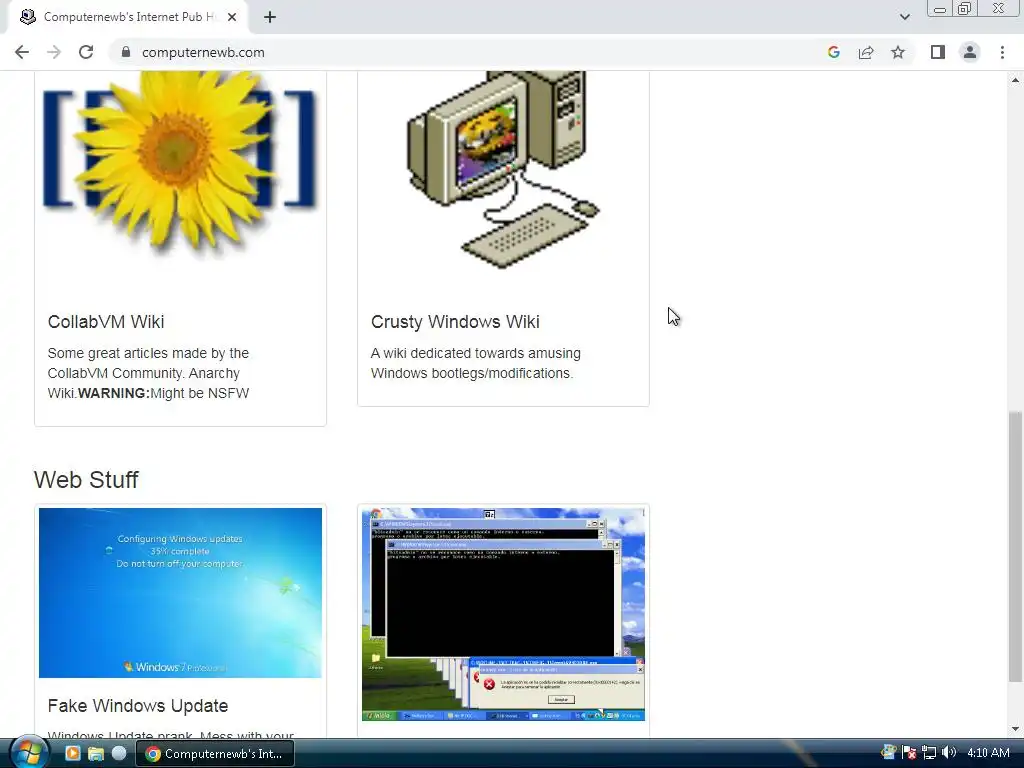Open the browser side panel
Image resolution: width=1024 pixels, height=768 pixels.
click(x=938, y=52)
